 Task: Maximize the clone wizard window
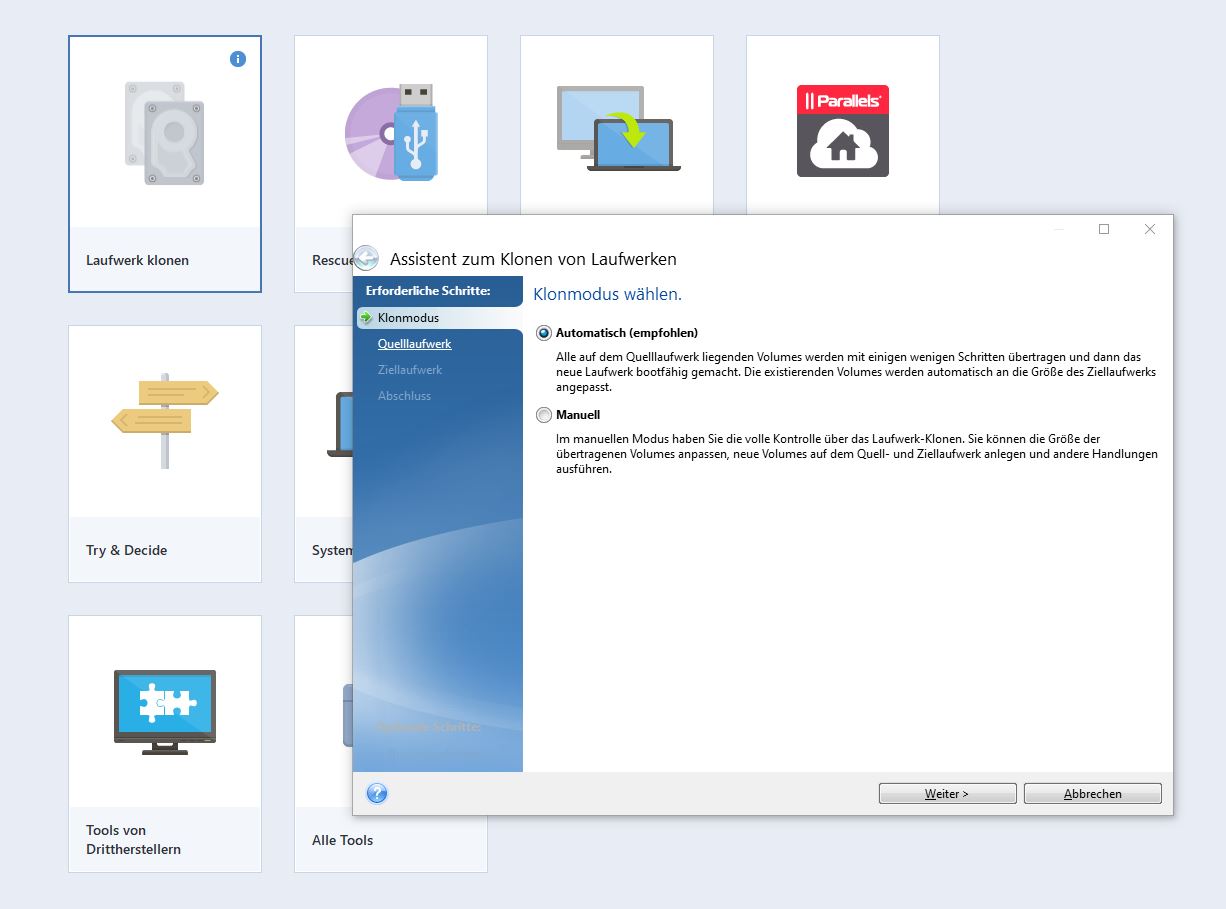pyautogui.click(x=1104, y=229)
